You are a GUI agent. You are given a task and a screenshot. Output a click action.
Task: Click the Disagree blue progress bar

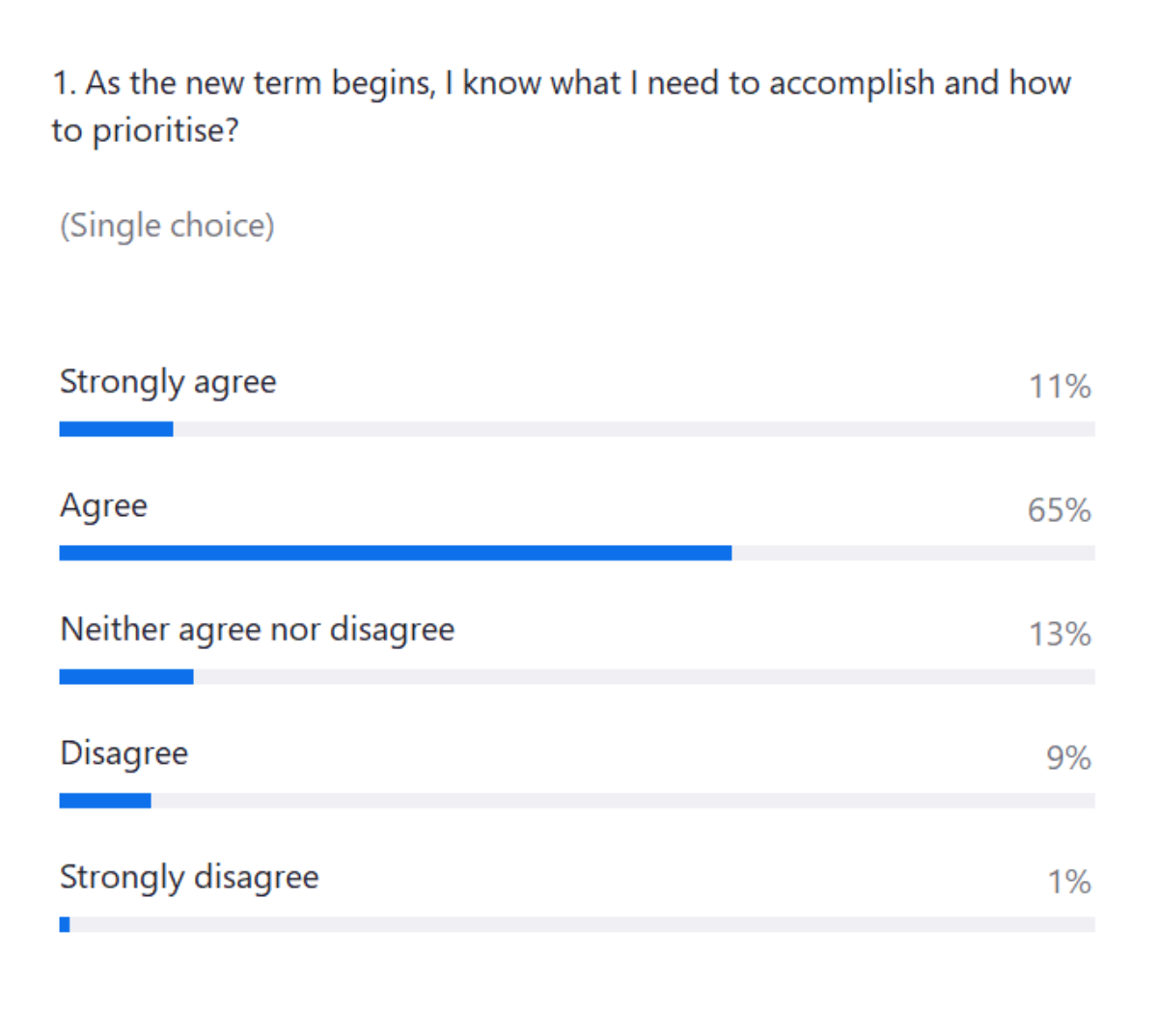(105, 801)
